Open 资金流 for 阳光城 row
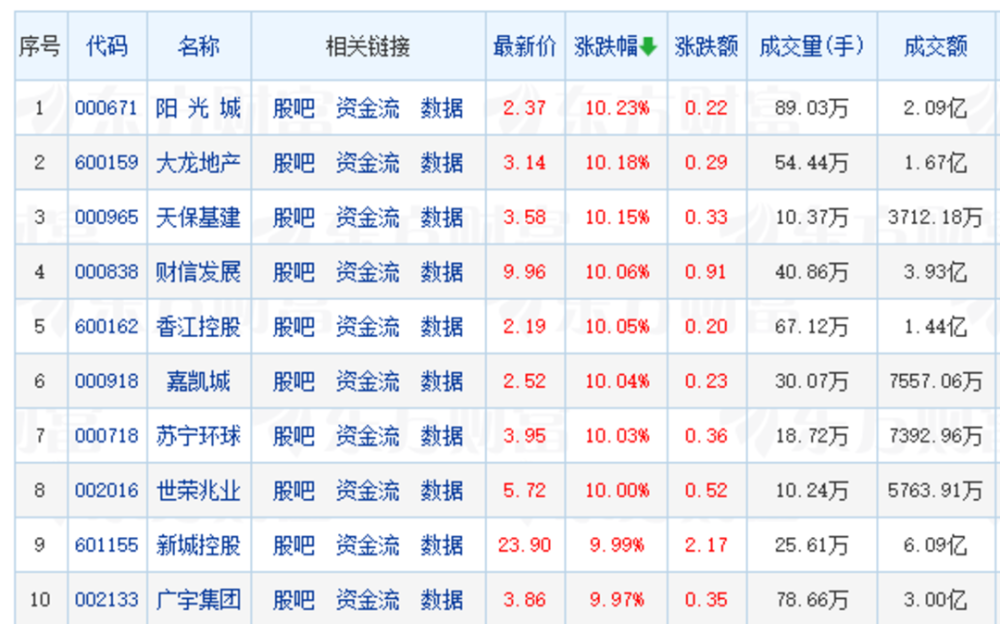Image resolution: width=1000 pixels, height=624 pixels. click(368, 108)
